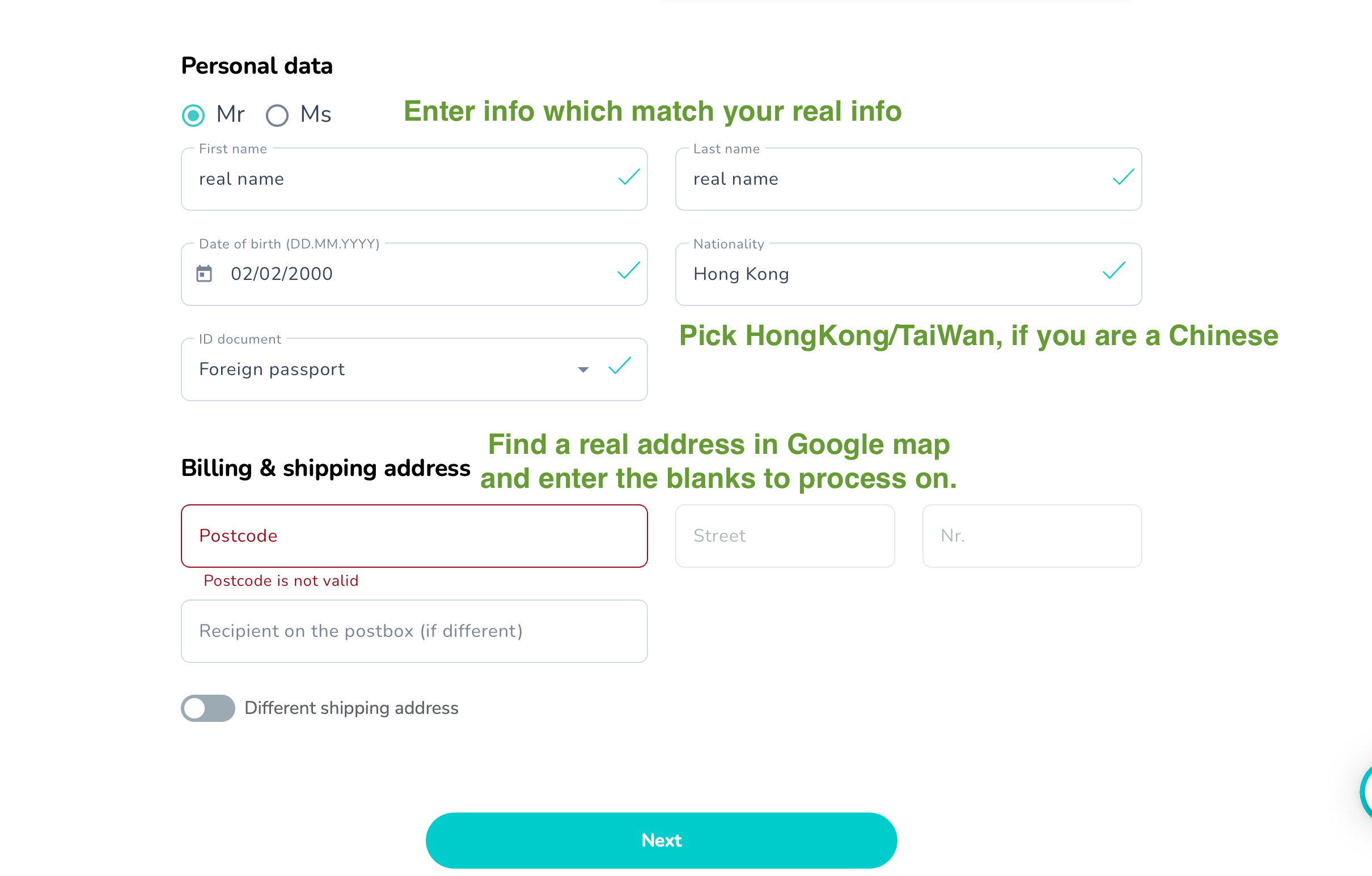Focus the Recipient on the postbox field
The height and width of the screenshot is (876, 1372).
pyautogui.click(x=414, y=631)
